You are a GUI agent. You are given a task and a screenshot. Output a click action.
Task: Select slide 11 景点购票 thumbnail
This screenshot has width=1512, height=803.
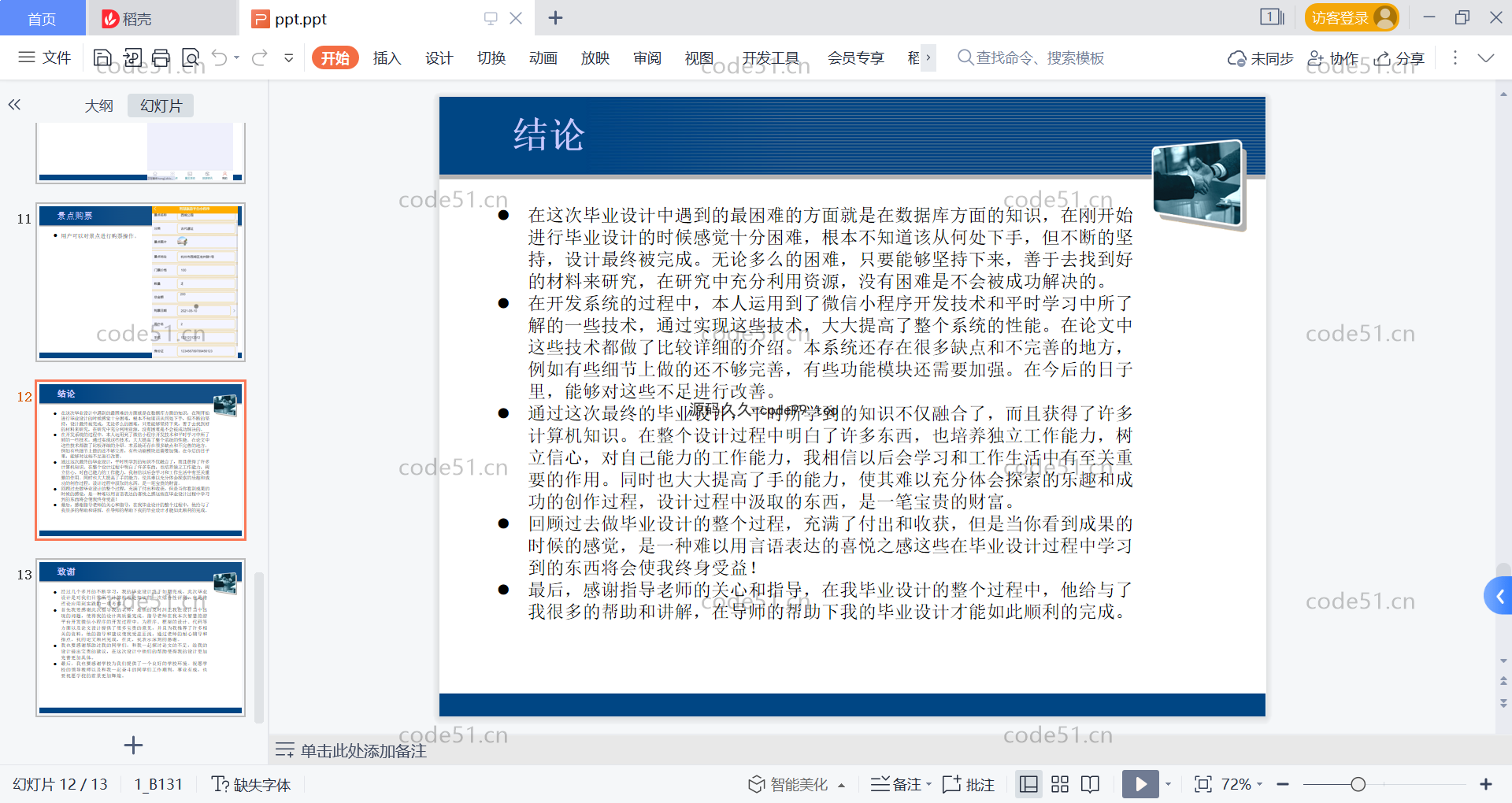tap(141, 282)
